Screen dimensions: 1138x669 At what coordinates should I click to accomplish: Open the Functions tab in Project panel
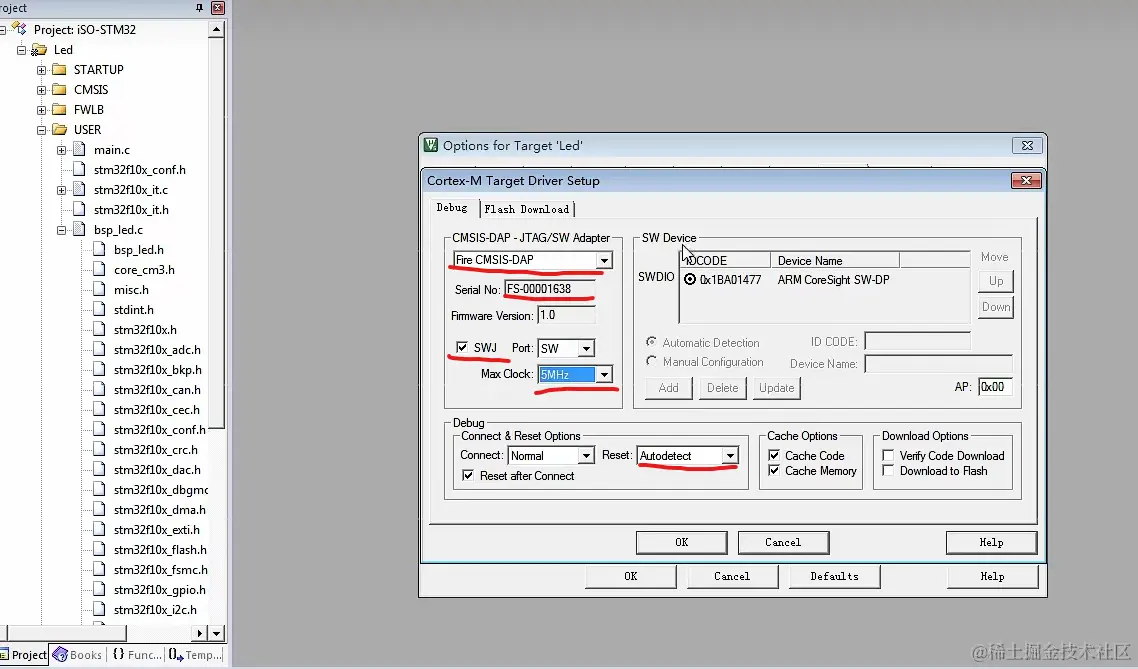click(x=137, y=654)
